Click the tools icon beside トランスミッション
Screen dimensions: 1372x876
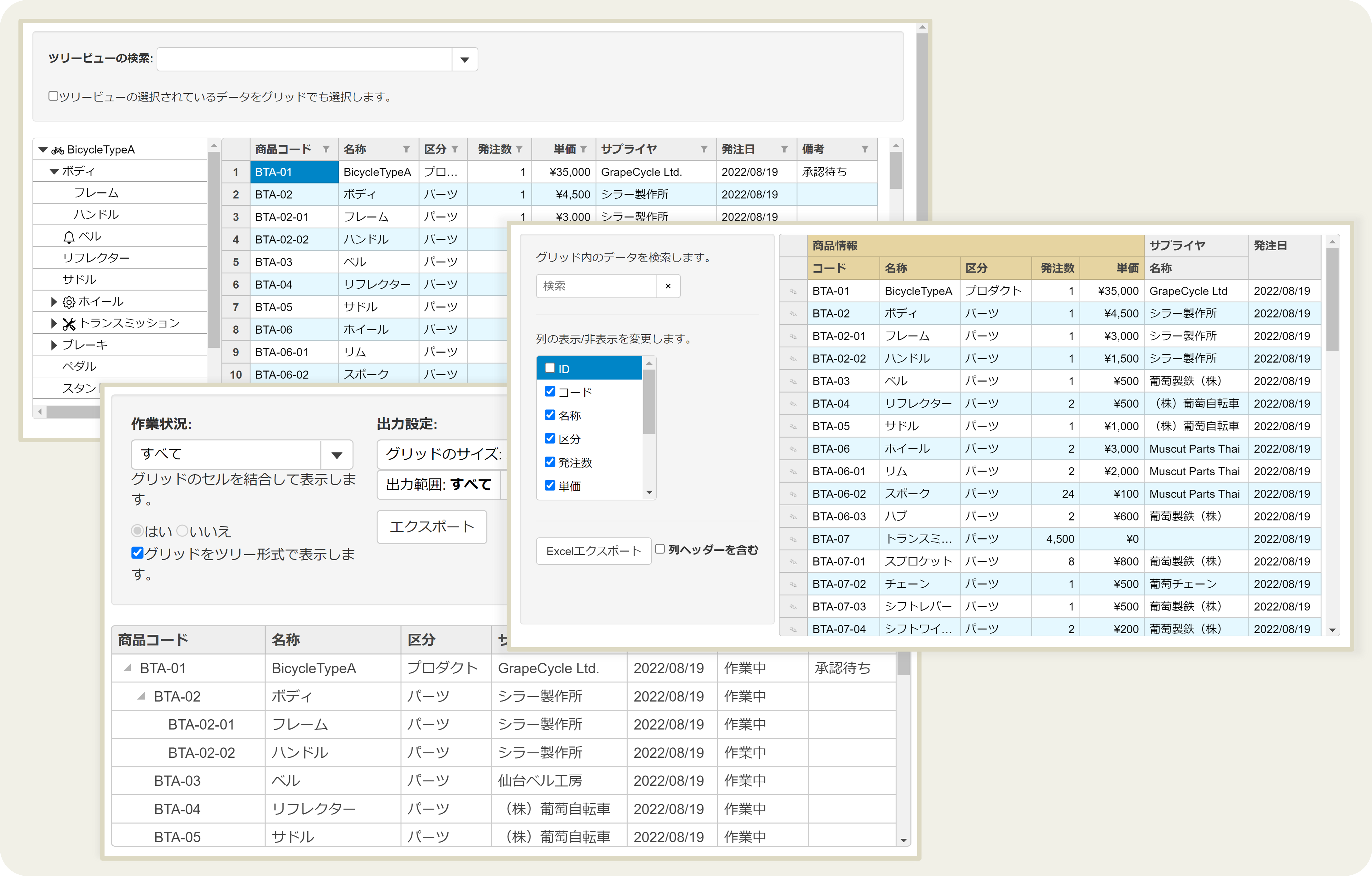[69, 324]
